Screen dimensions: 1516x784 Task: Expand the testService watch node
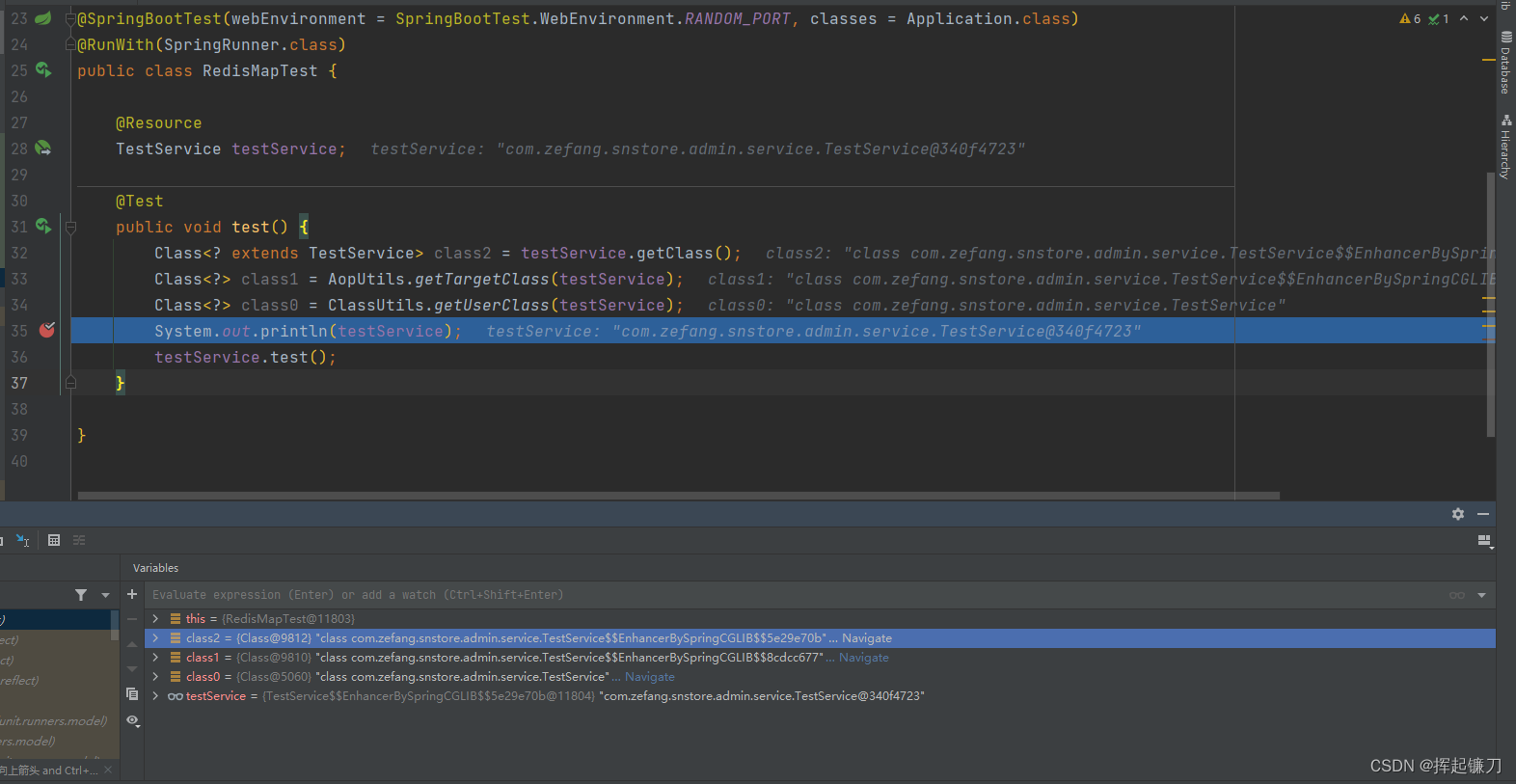pyautogui.click(x=155, y=695)
